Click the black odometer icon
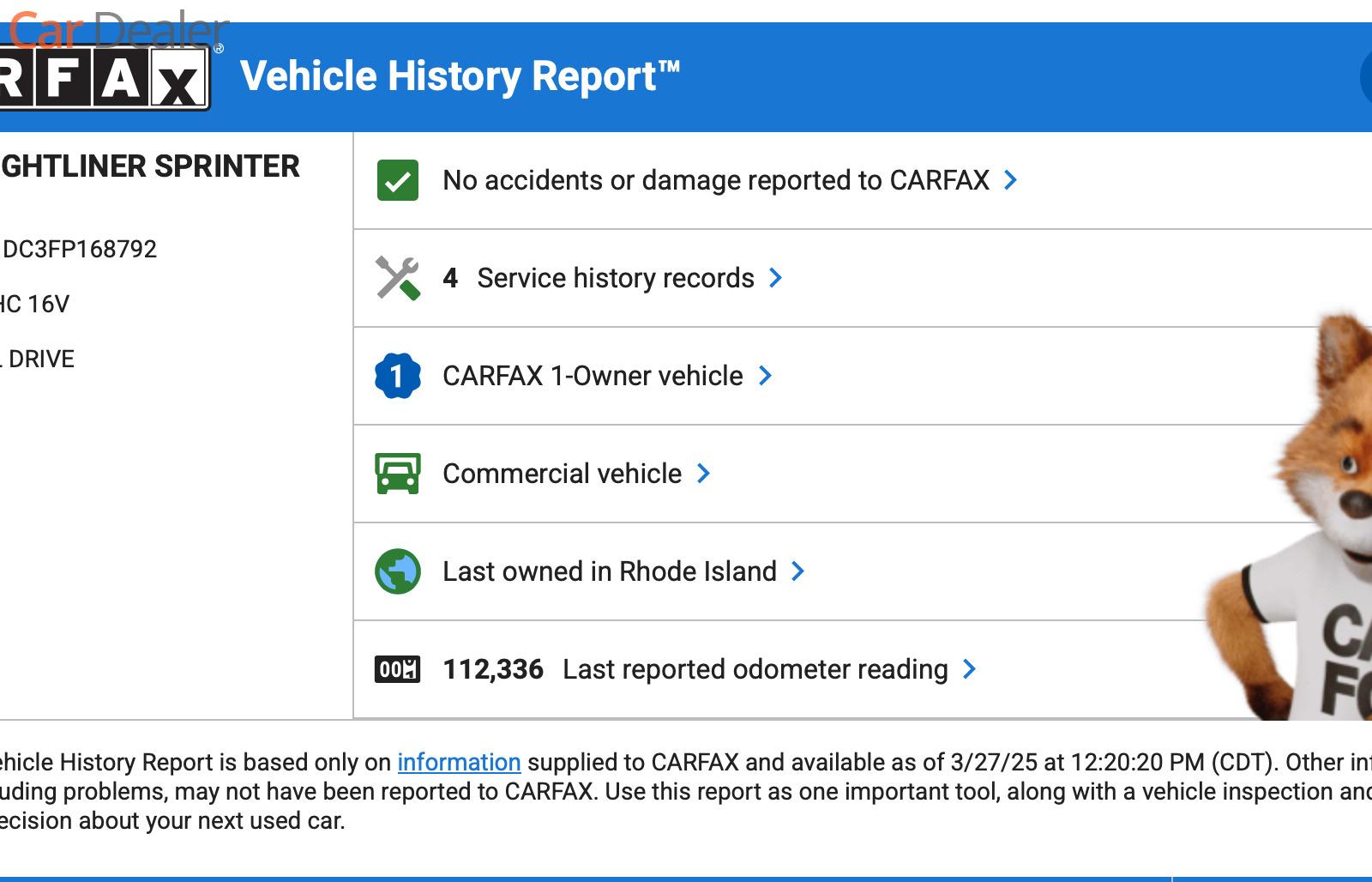 (398, 669)
